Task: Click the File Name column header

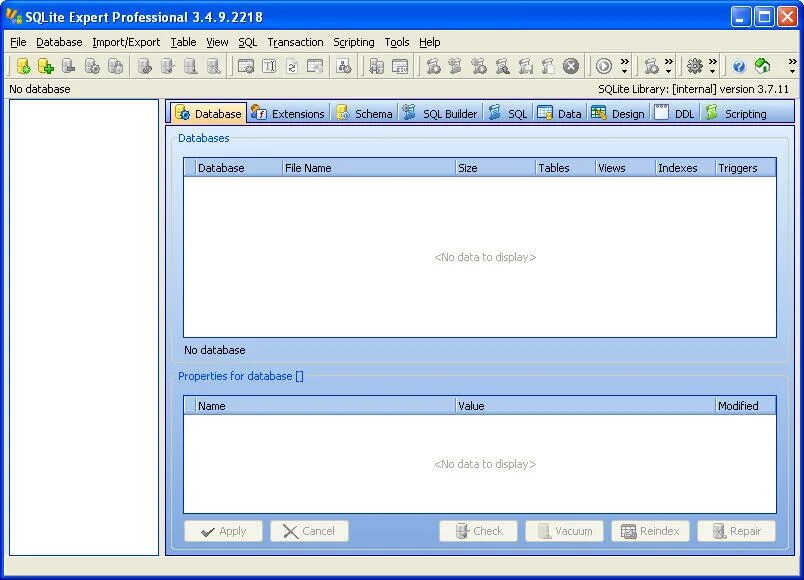Action: (x=369, y=168)
